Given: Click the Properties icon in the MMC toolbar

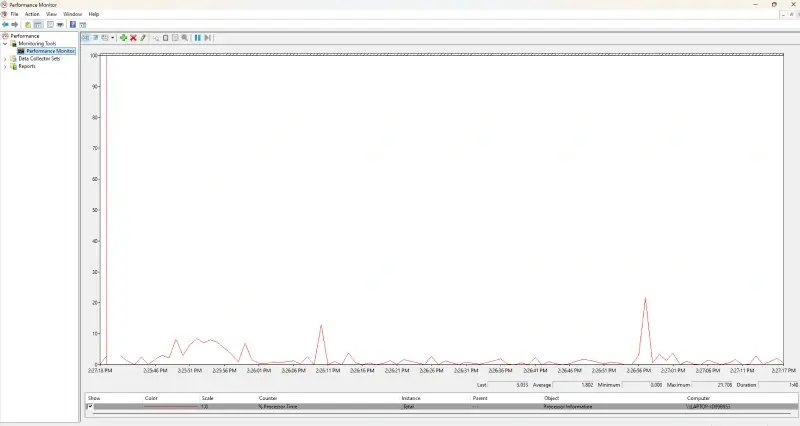Looking at the screenshot, I should 50,24.
